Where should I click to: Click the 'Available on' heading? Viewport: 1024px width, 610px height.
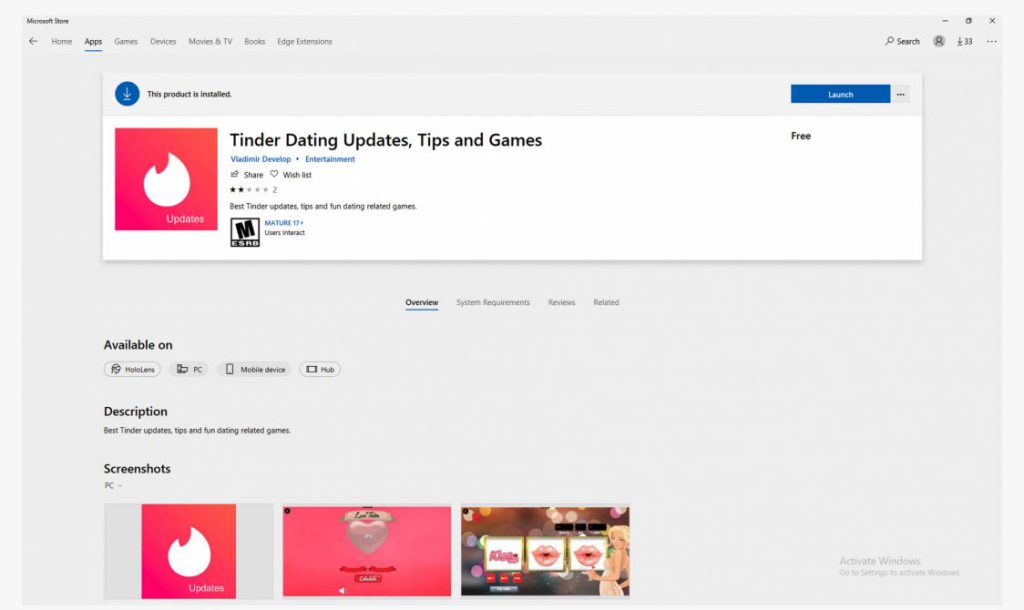[x=138, y=345]
